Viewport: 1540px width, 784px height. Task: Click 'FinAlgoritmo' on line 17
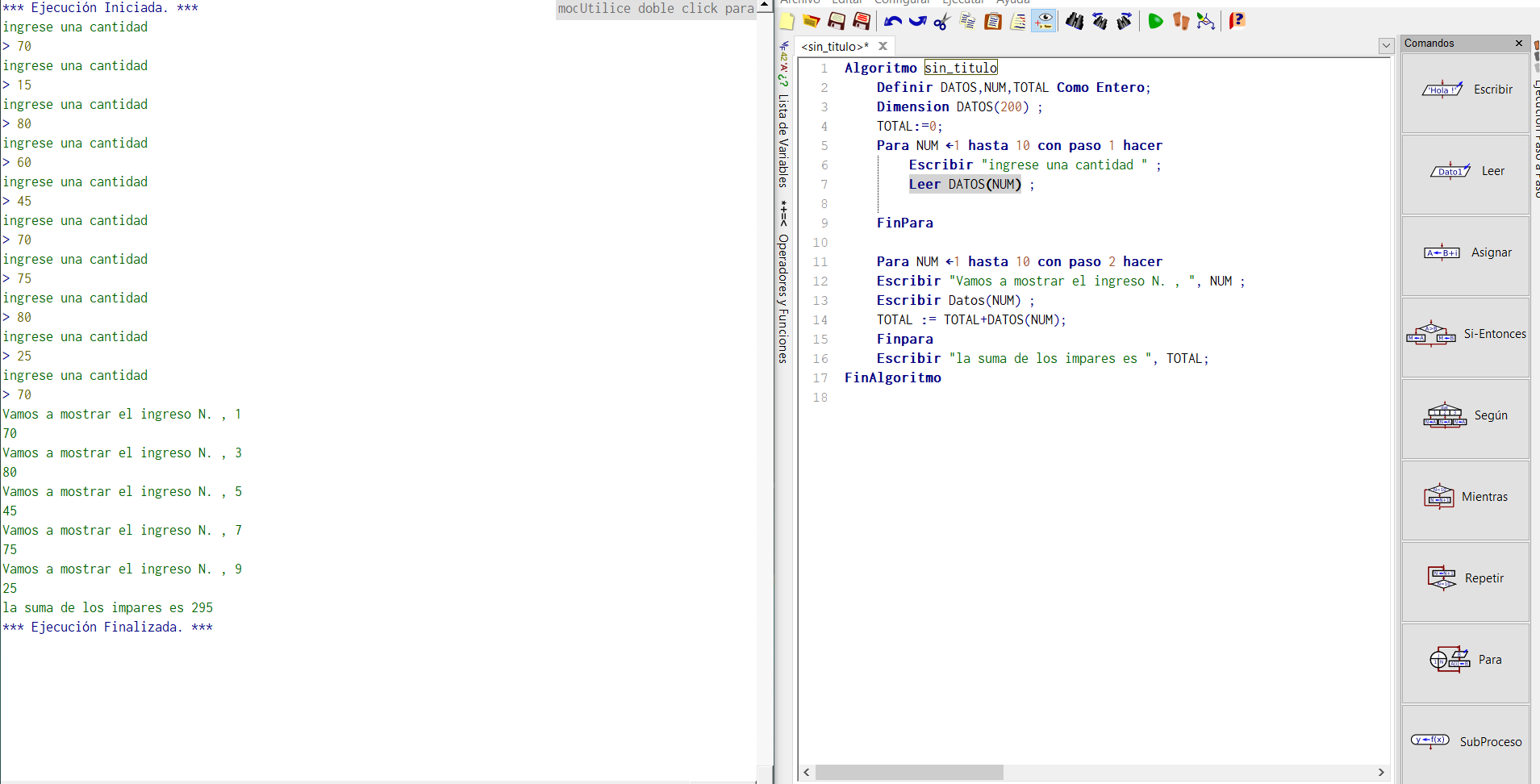(x=893, y=377)
